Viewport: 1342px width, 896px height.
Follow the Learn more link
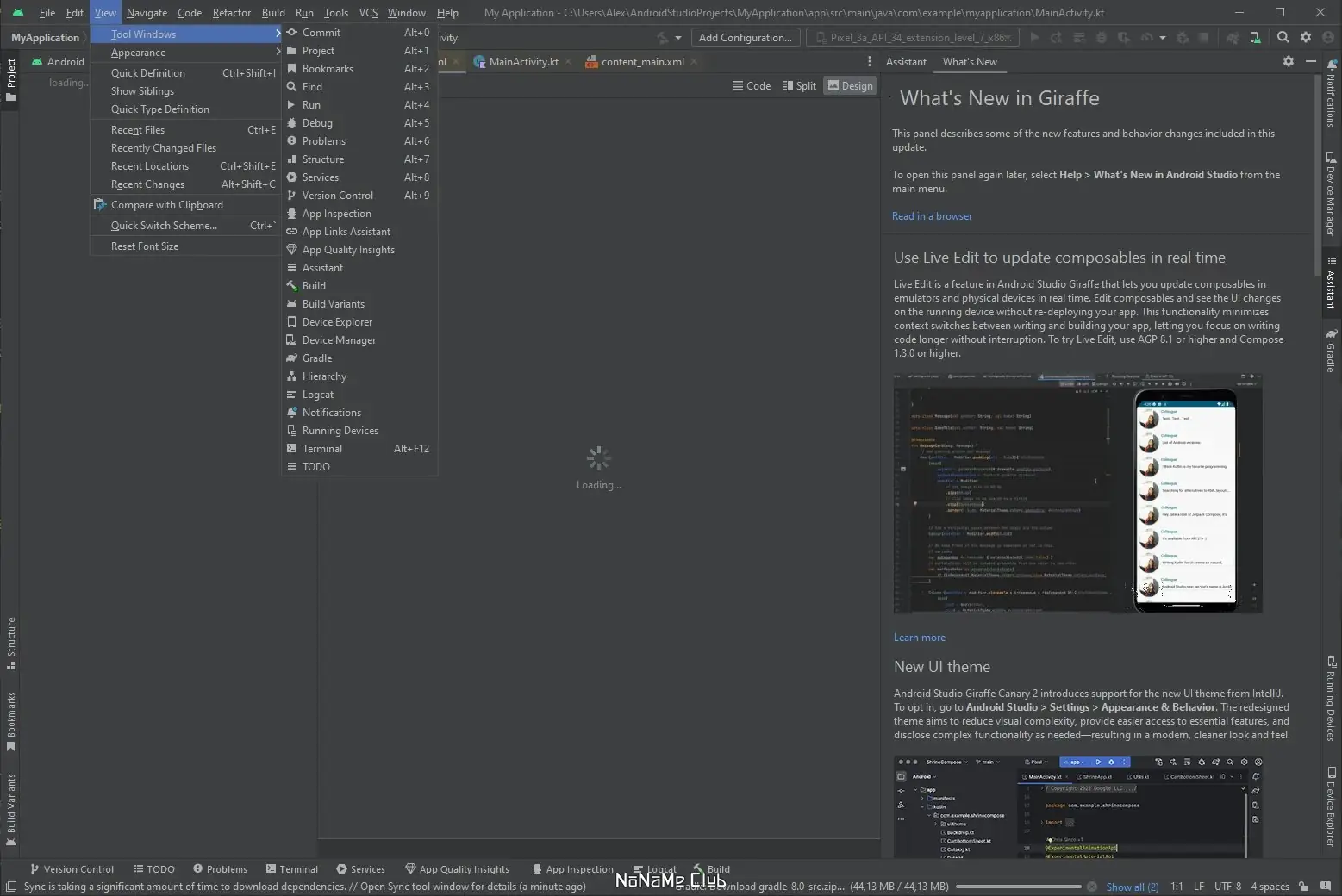pos(920,638)
